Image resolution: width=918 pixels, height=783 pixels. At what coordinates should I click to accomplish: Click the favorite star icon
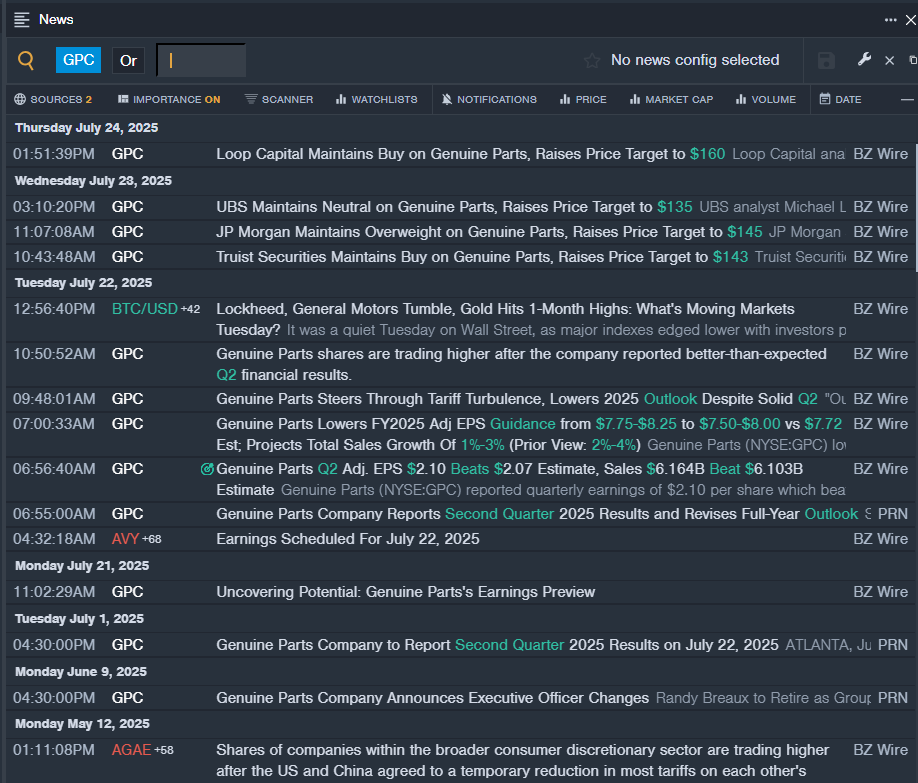pyautogui.click(x=592, y=60)
